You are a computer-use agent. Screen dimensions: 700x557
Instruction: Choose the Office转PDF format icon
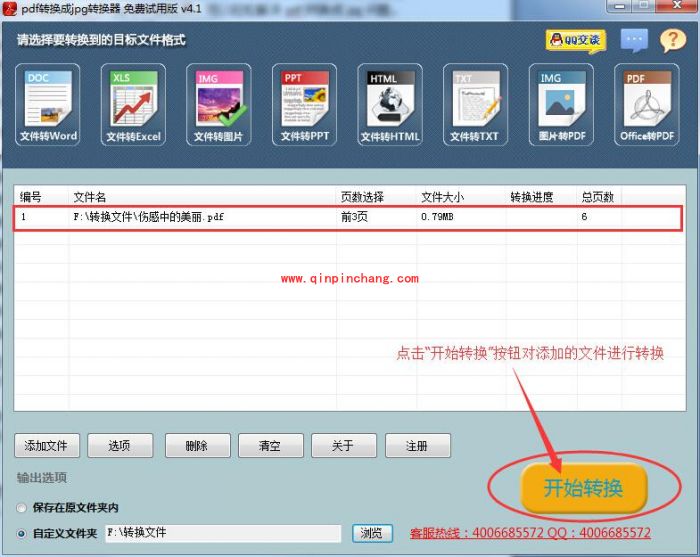pos(647,104)
